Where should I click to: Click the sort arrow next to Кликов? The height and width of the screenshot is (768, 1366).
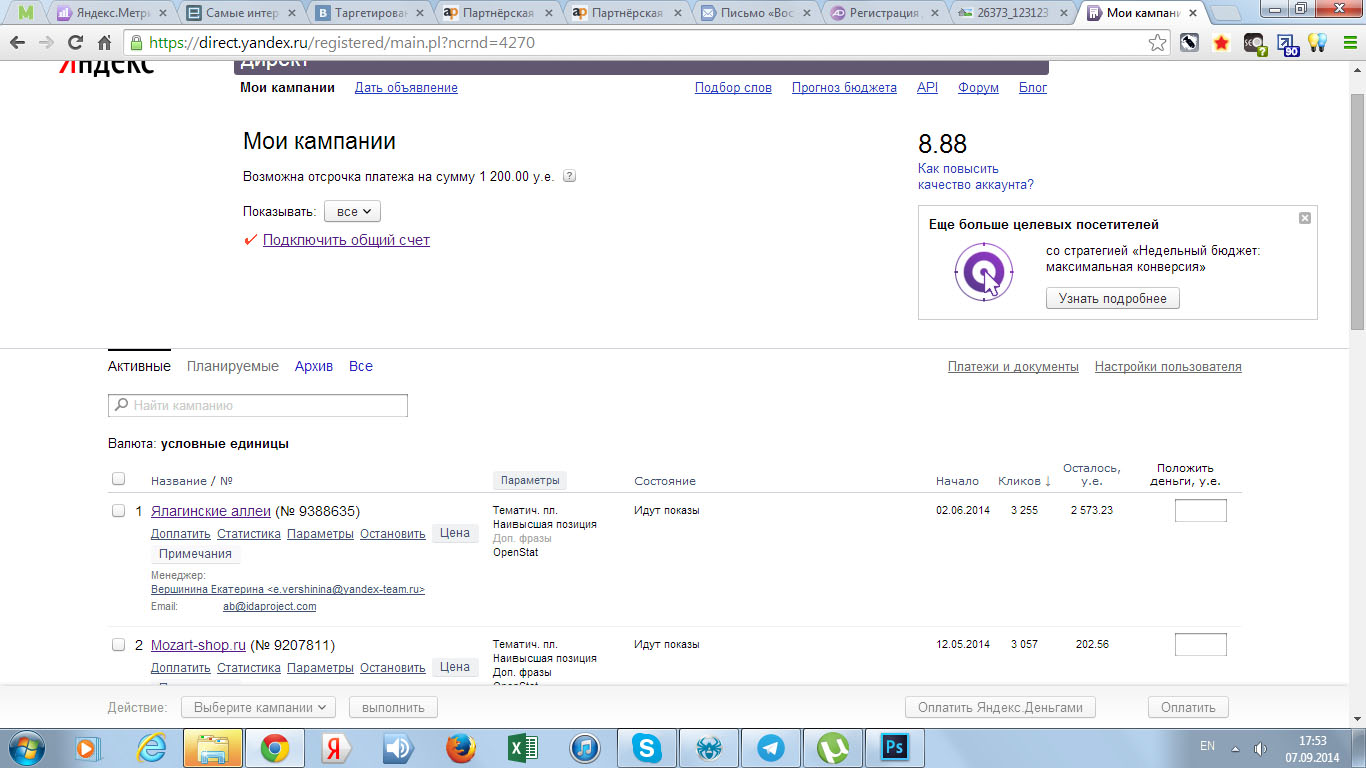point(1048,482)
